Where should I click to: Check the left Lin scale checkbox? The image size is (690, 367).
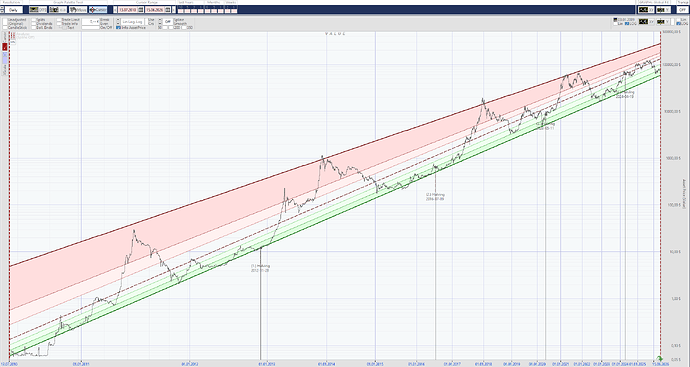[x=615, y=24]
